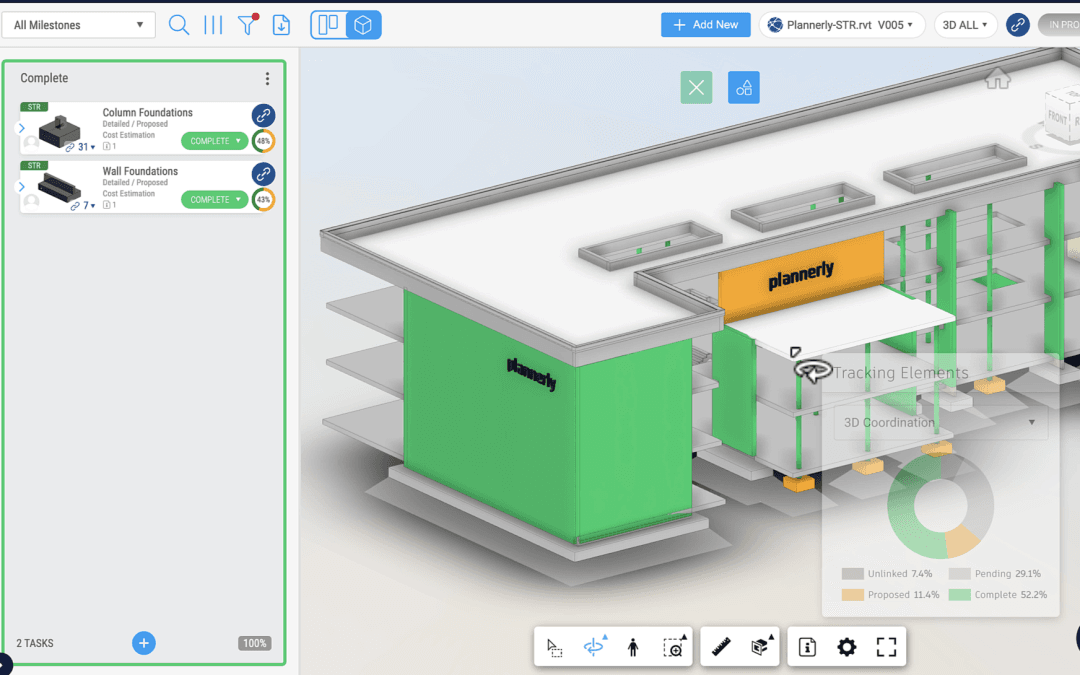Toggle full screen viewer mode
This screenshot has height=675, width=1080.
886,647
